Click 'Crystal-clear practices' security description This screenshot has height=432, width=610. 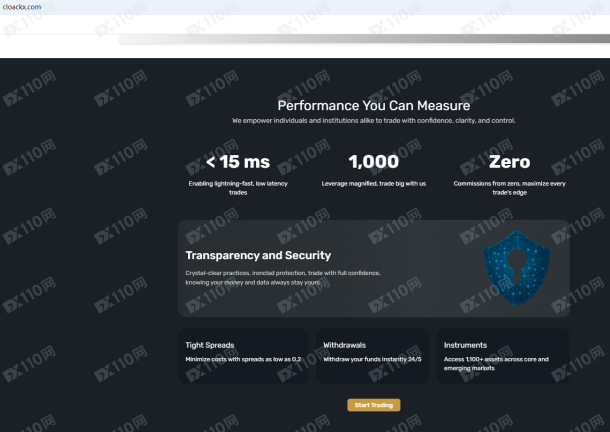(283, 277)
